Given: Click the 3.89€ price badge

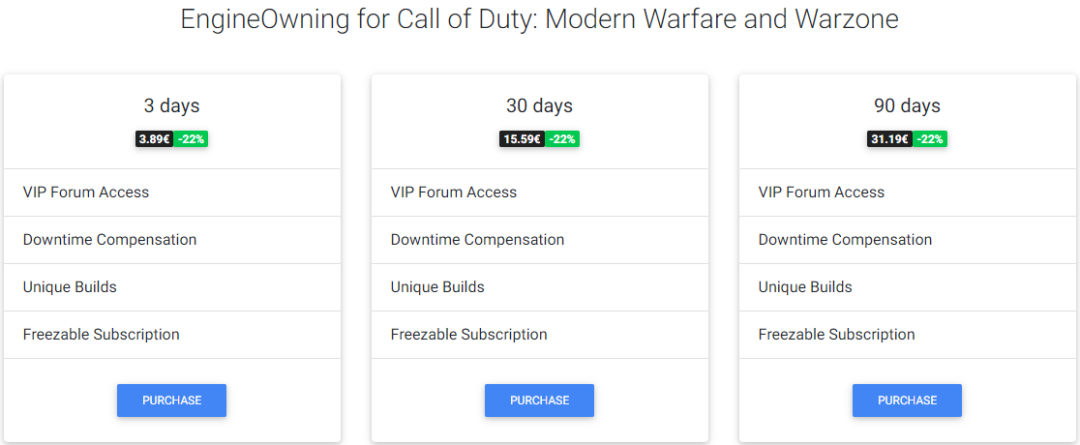Looking at the screenshot, I should 155,139.
